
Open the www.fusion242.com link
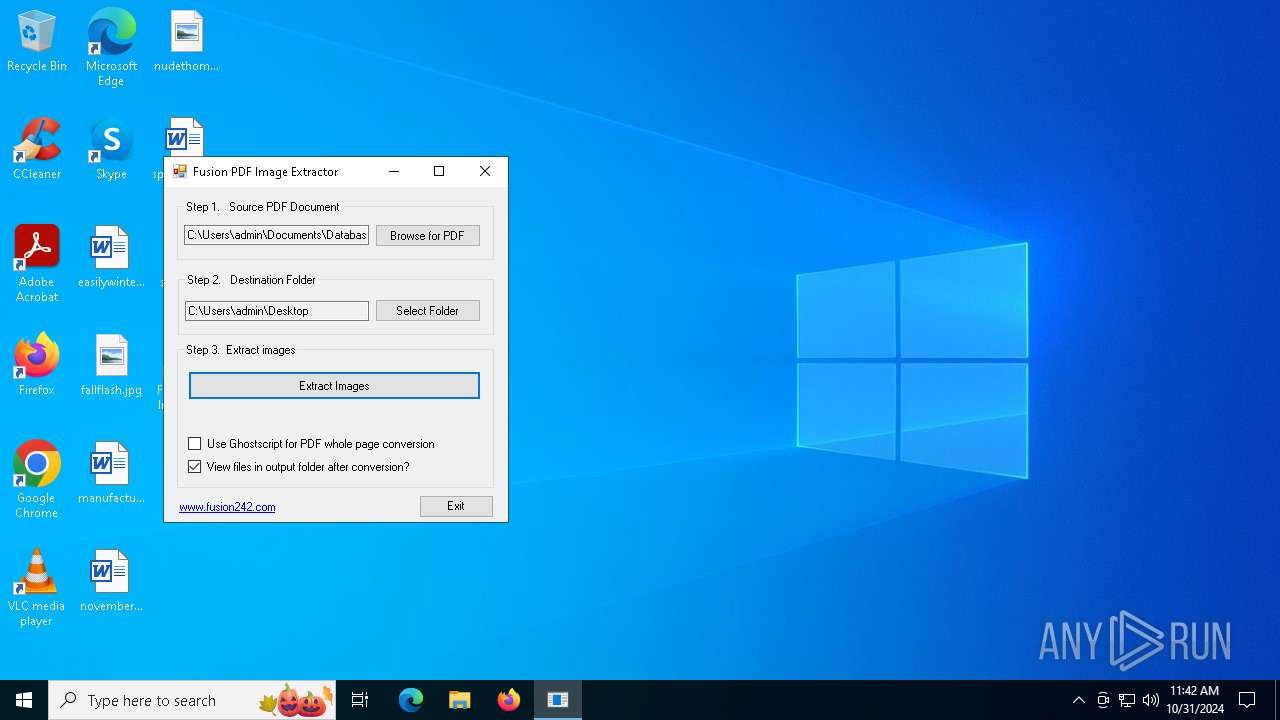point(227,507)
